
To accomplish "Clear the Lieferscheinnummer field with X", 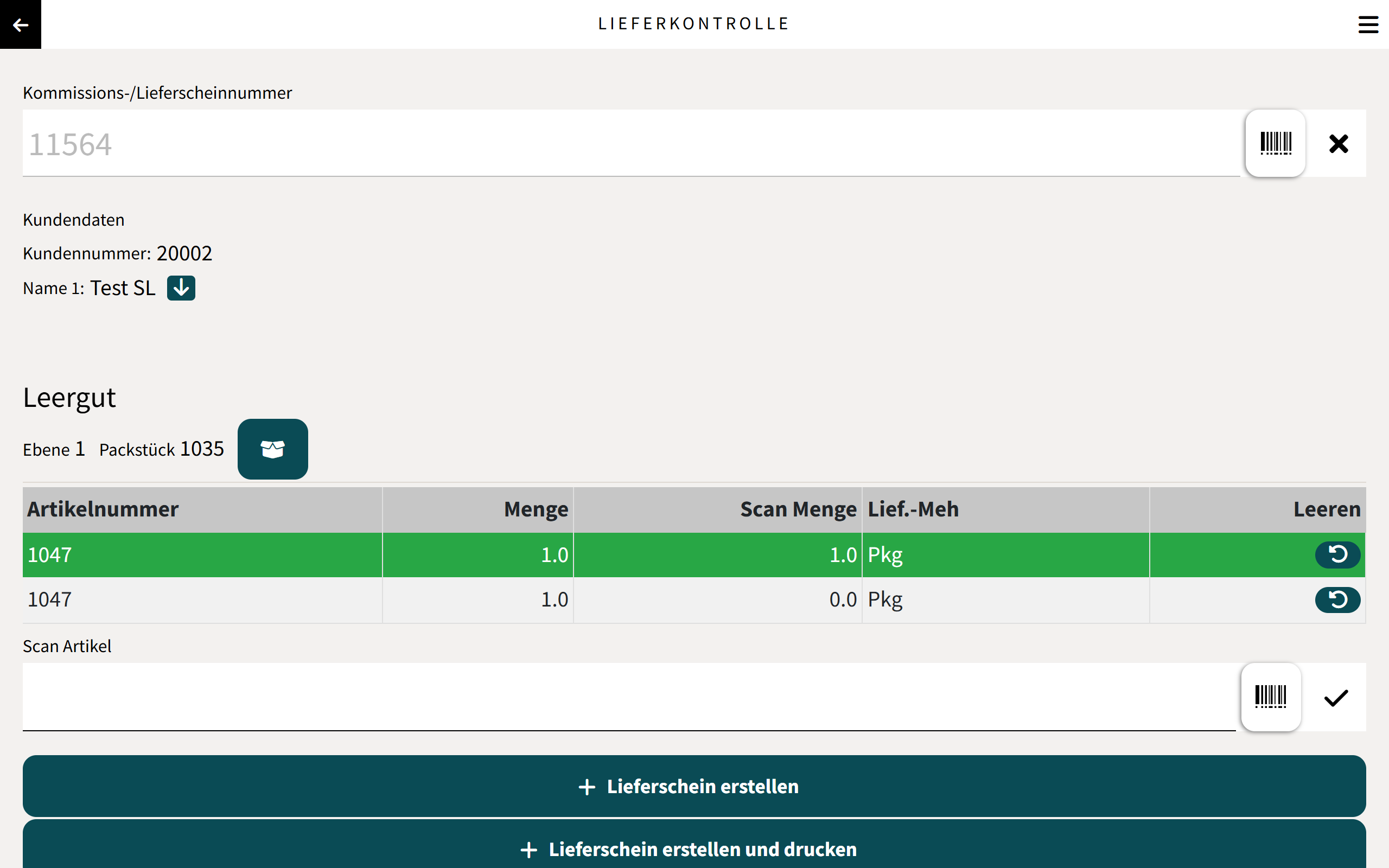I will [x=1338, y=143].
